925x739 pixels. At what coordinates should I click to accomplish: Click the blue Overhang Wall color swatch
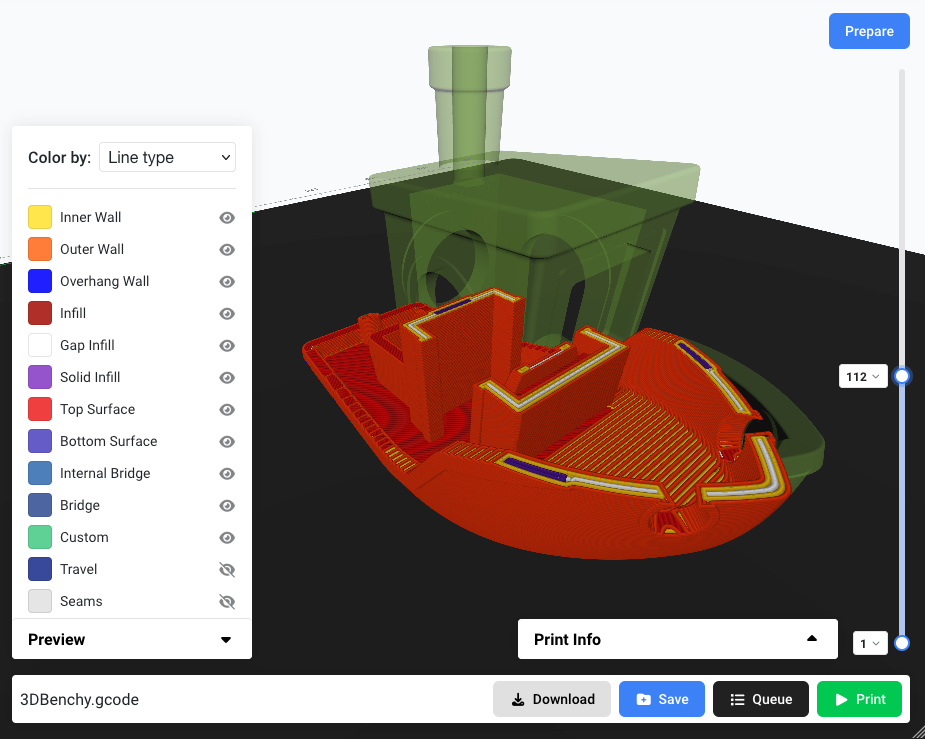click(x=40, y=281)
